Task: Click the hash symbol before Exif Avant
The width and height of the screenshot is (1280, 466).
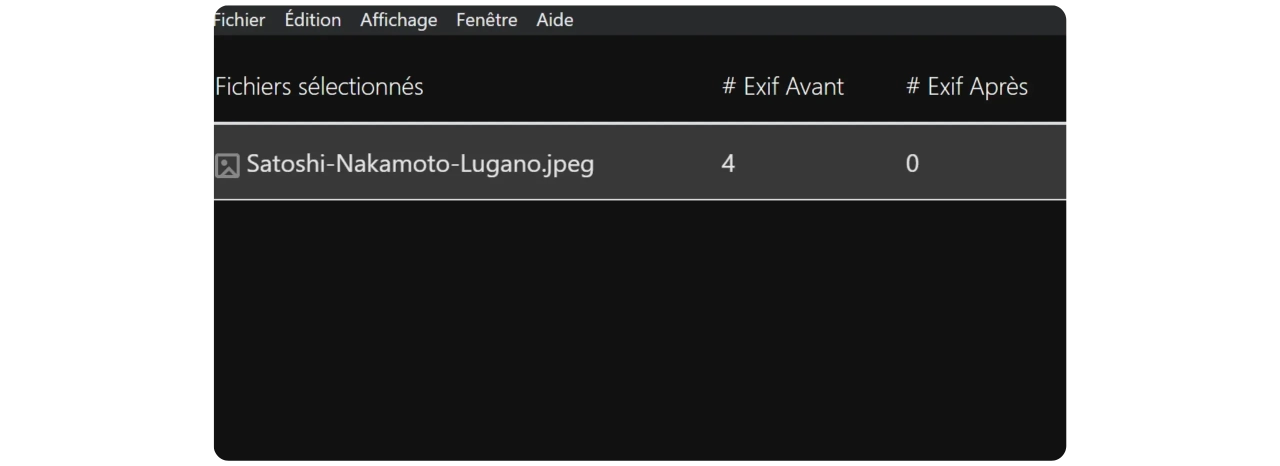Action: (x=729, y=87)
